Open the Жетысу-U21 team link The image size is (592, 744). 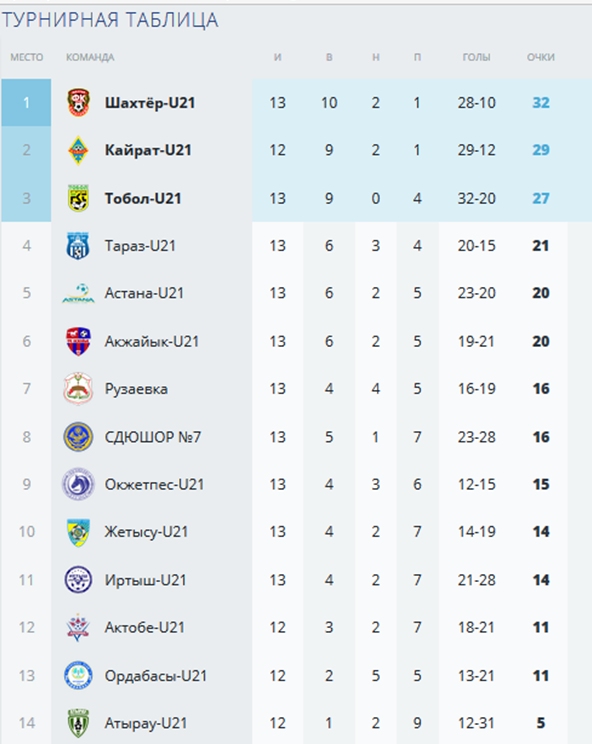point(147,532)
